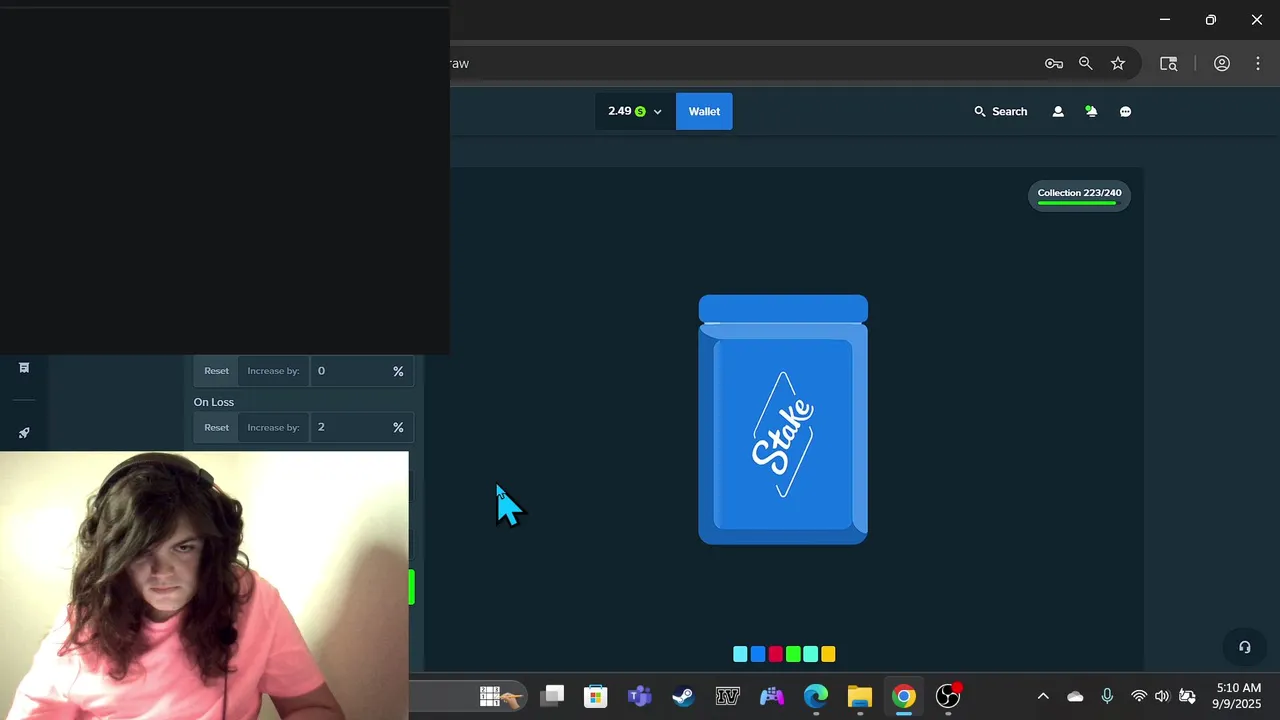This screenshot has width=1280, height=720.
Task: Open the volume speaker tray icon
Action: tap(1162, 696)
